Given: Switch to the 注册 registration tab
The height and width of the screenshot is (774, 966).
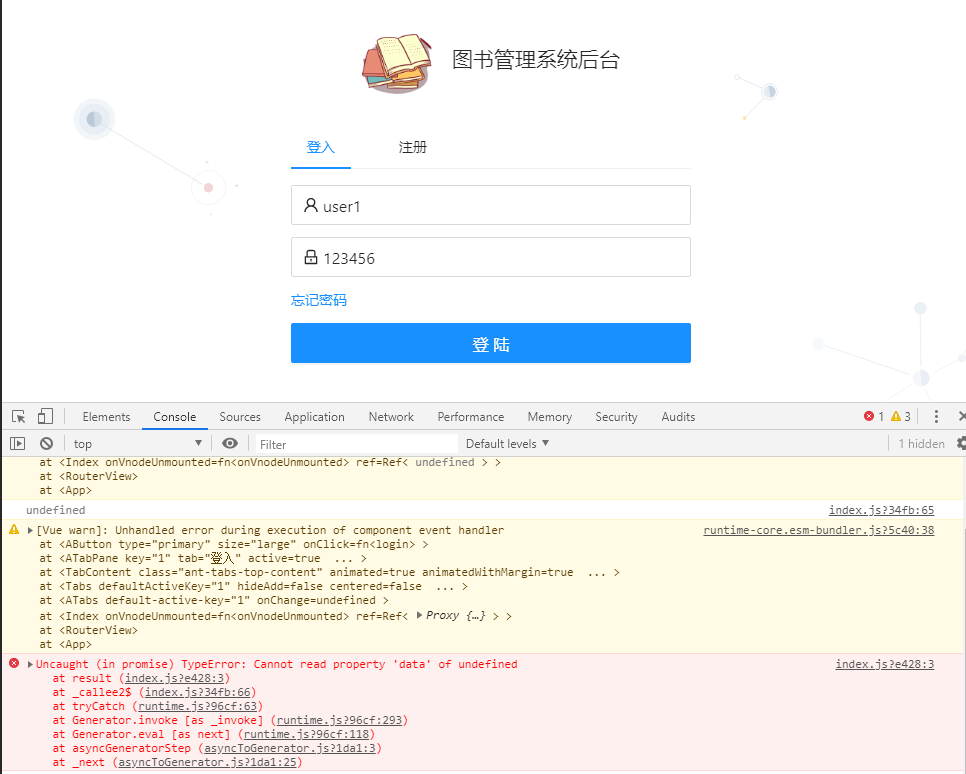Looking at the screenshot, I should point(412,146).
